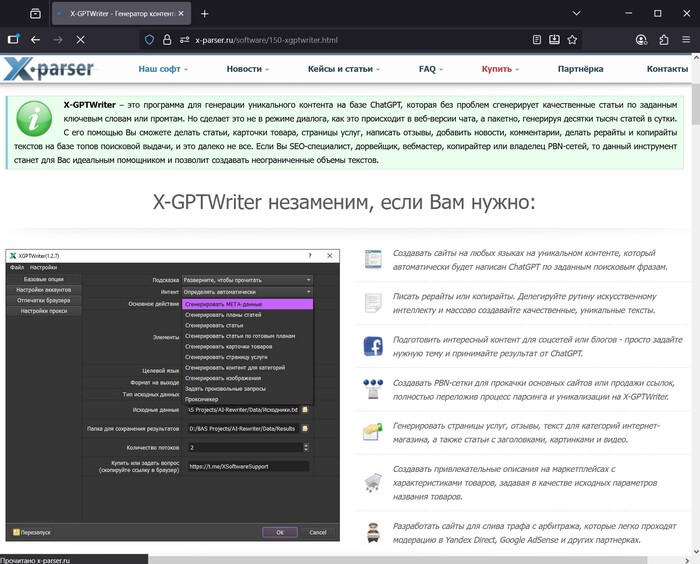Choose Задать произвольные запросы option

point(247,389)
